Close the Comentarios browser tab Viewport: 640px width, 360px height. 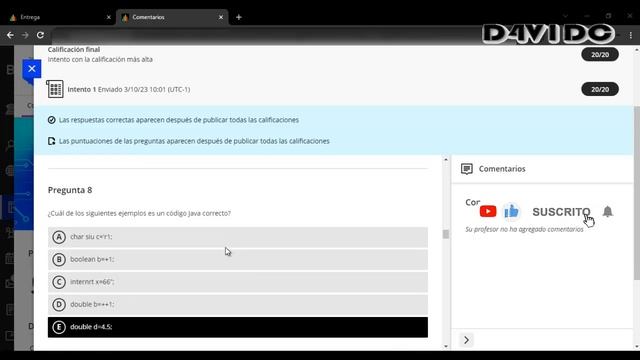click(221, 17)
